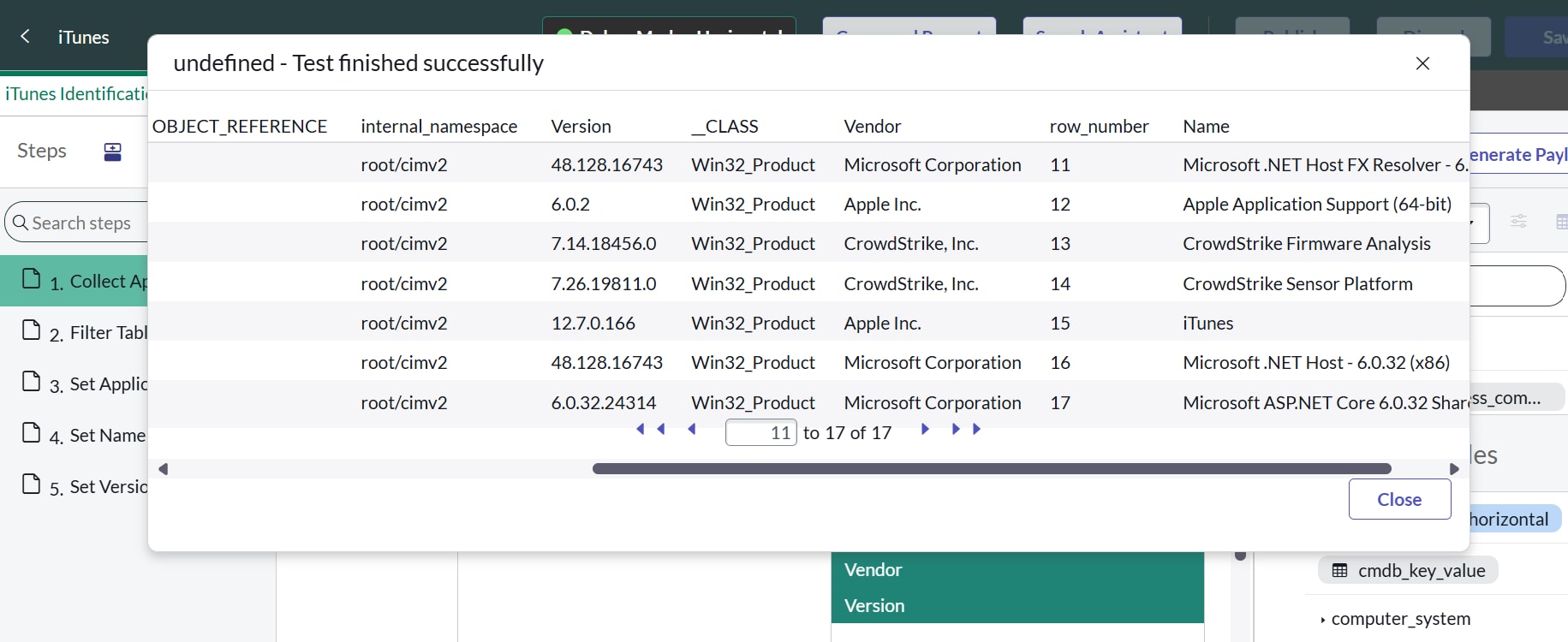Click the page start number field
The width and height of the screenshot is (1568, 642).
[x=760, y=432]
